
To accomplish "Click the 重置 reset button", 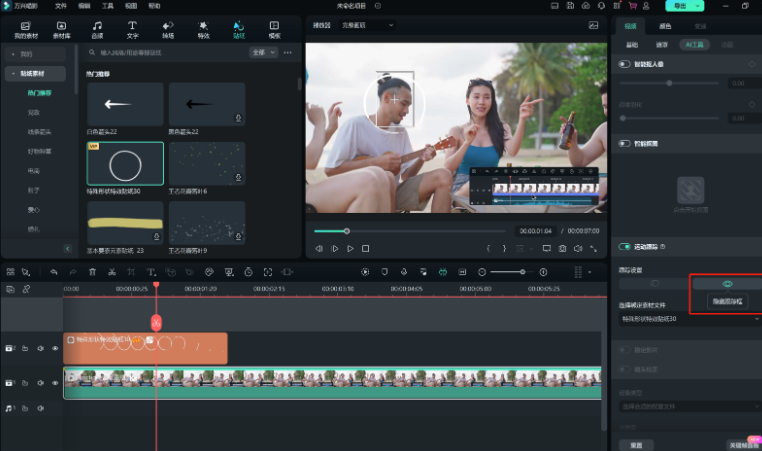I will [x=635, y=444].
